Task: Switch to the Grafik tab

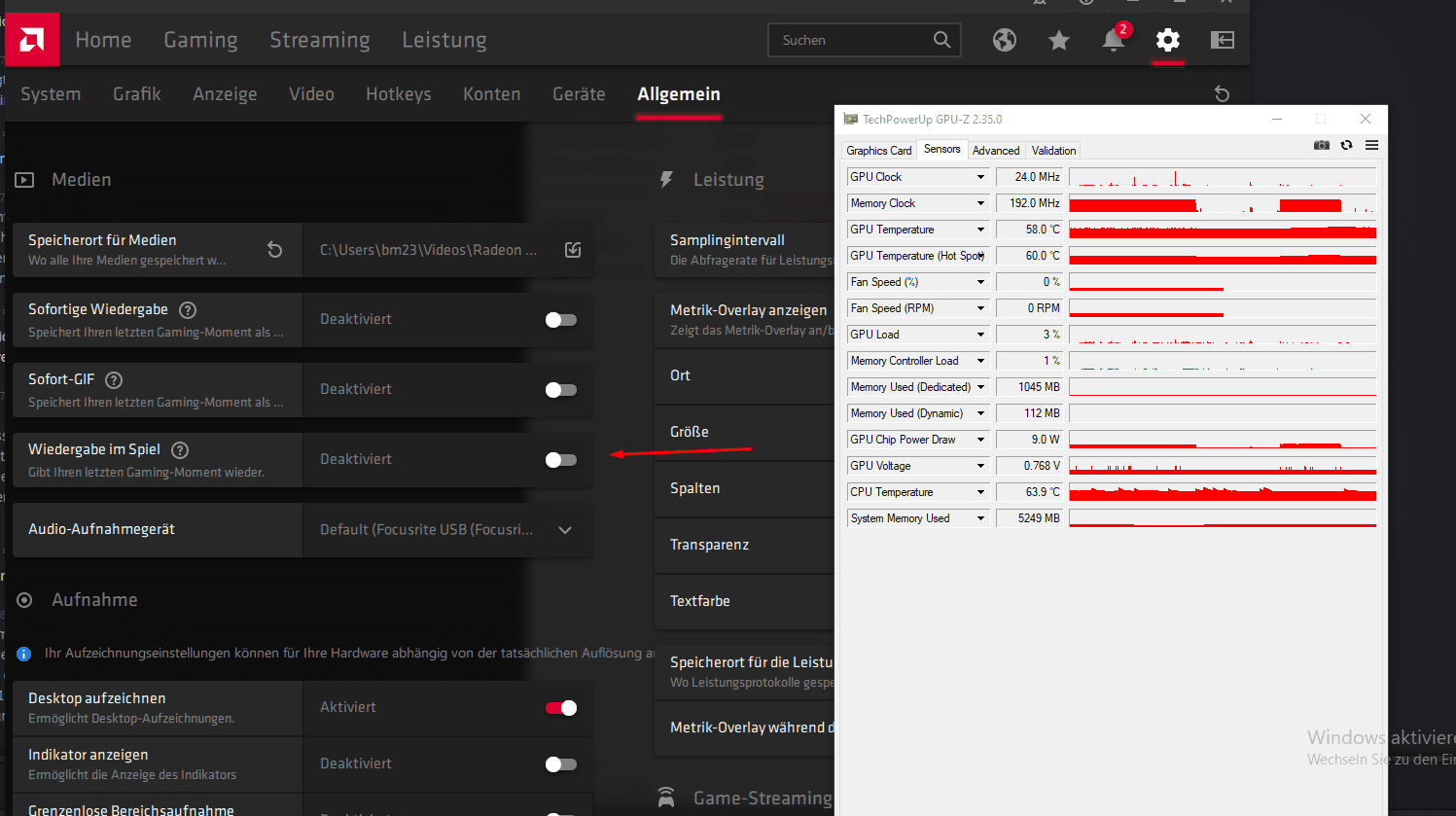Action: point(137,94)
